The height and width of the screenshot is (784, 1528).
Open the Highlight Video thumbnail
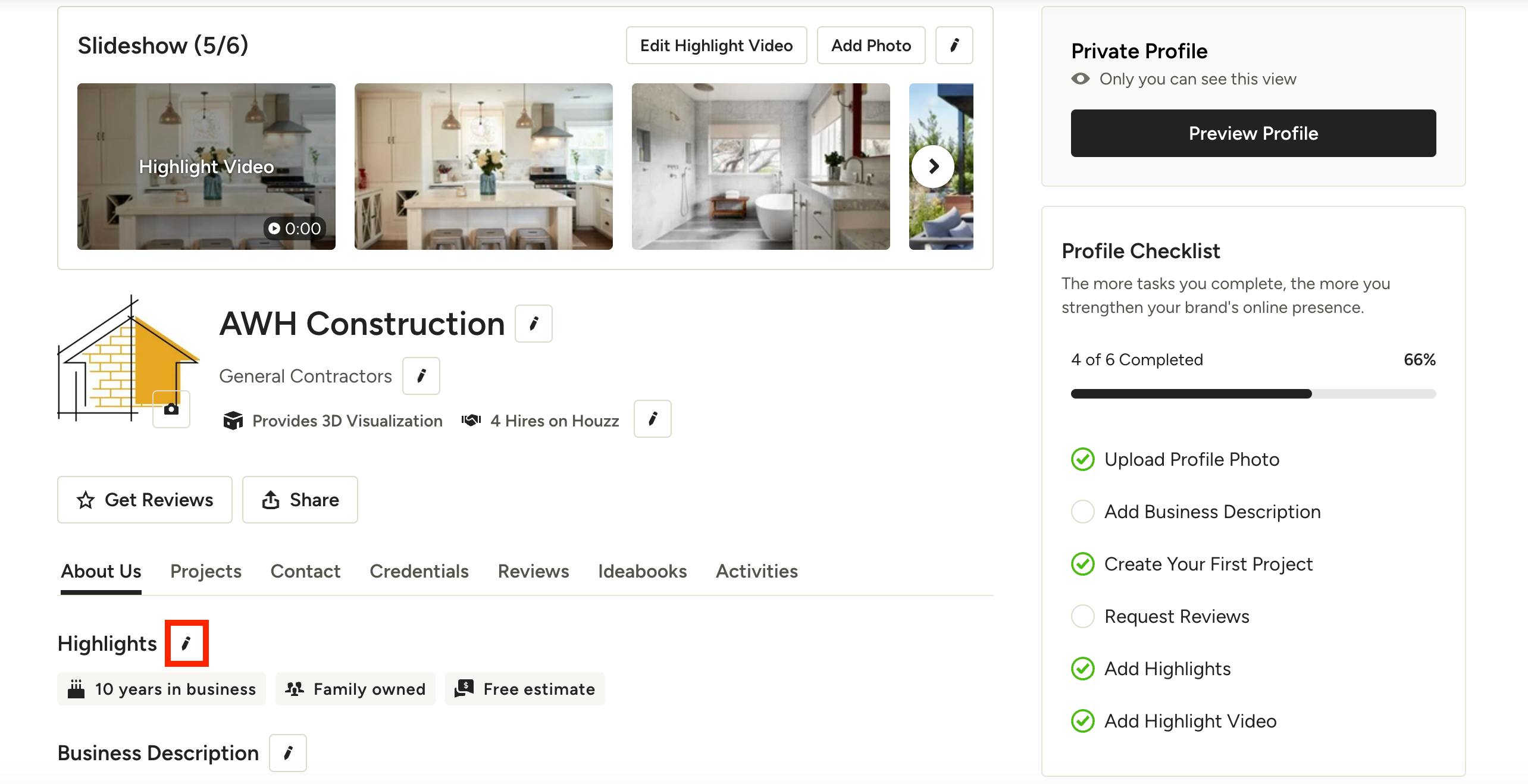pyautogui.click(x=206, y=167)
